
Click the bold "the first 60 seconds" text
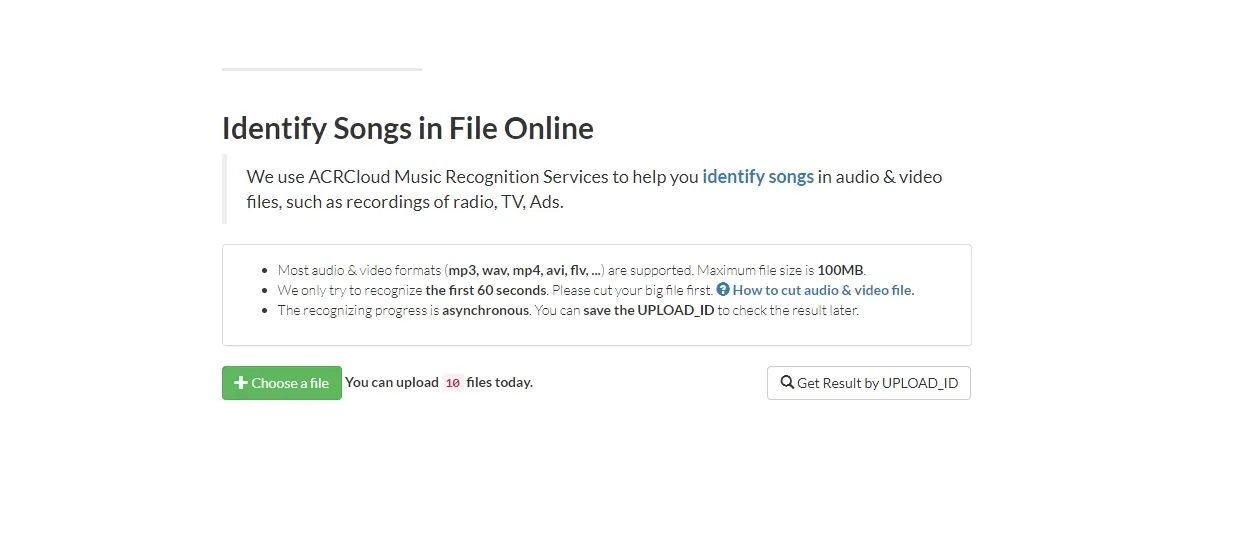click(x=486, y=290)
